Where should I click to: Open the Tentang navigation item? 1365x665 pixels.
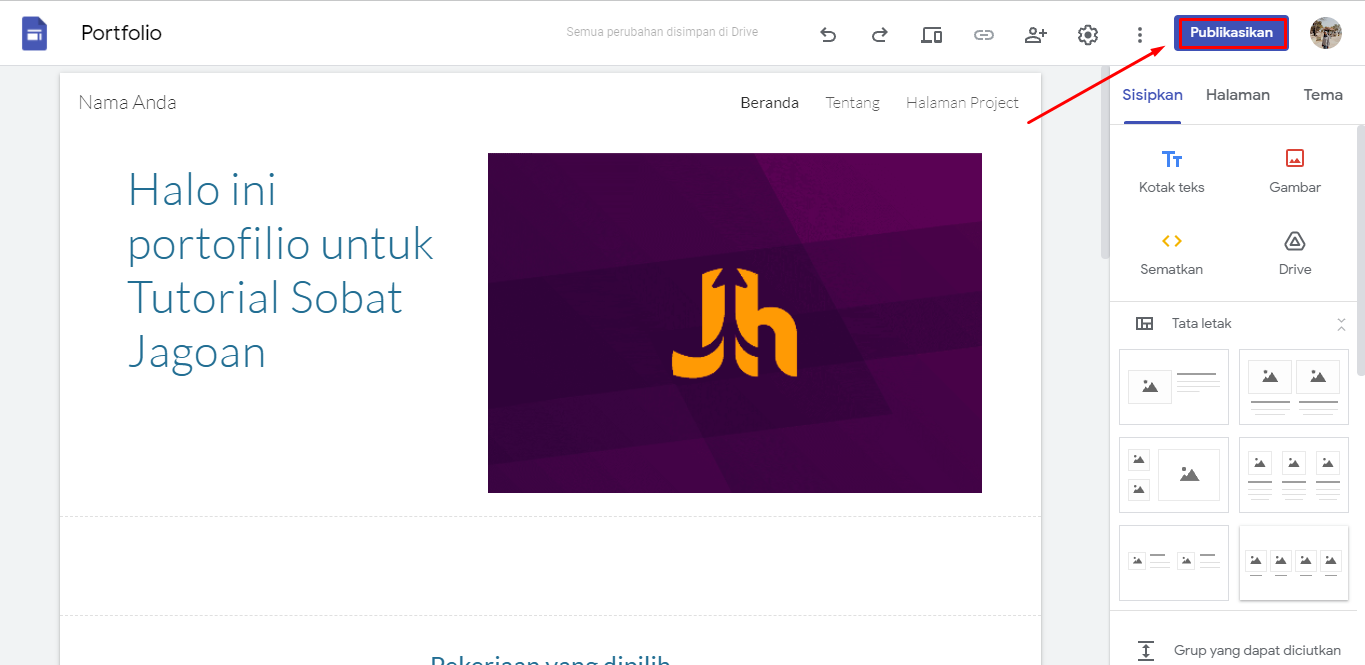[853, 102]
